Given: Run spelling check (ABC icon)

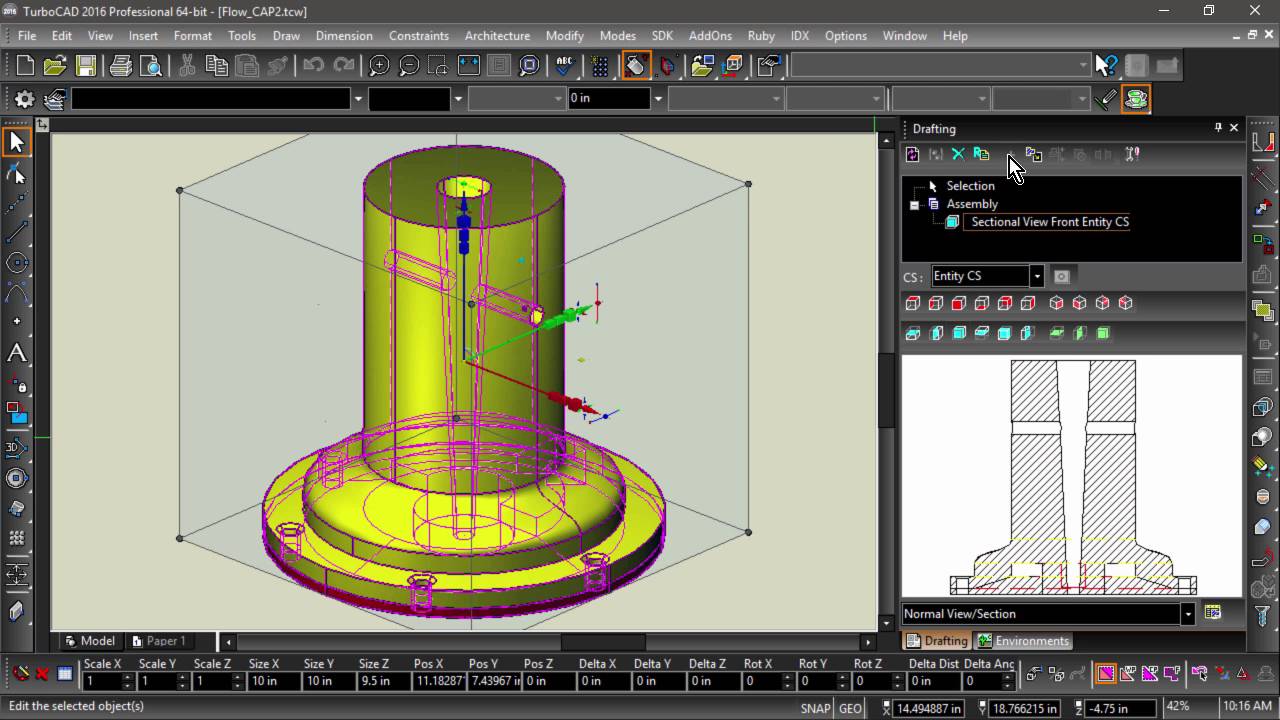Looking at the screenshot, I should [x=564, y=66].
